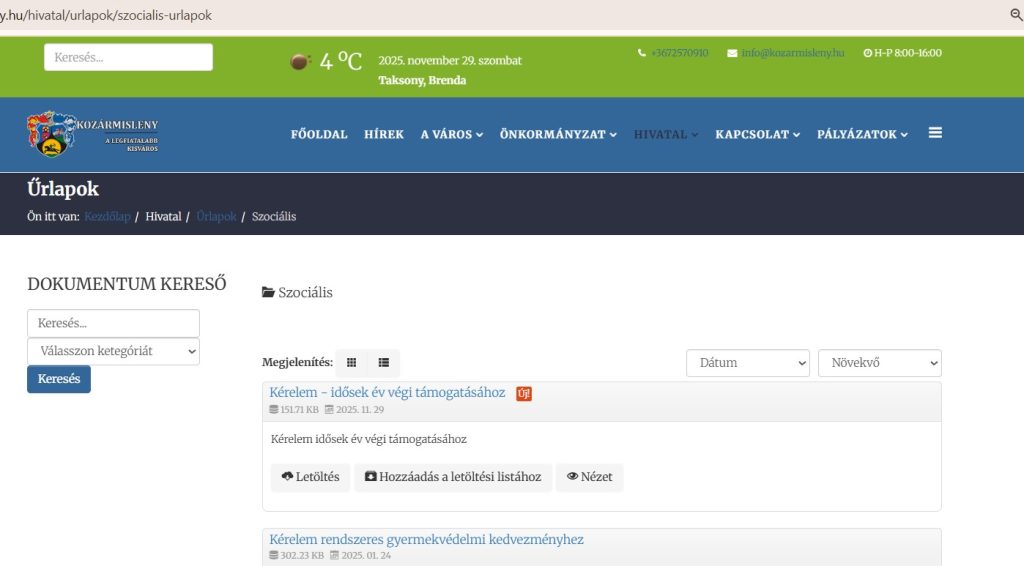Open 'Kérelem rendszeres gyermekvédelmi kedvezményhez' link
Viewport: 1024px width, 566px height.
tap(426, 540)
